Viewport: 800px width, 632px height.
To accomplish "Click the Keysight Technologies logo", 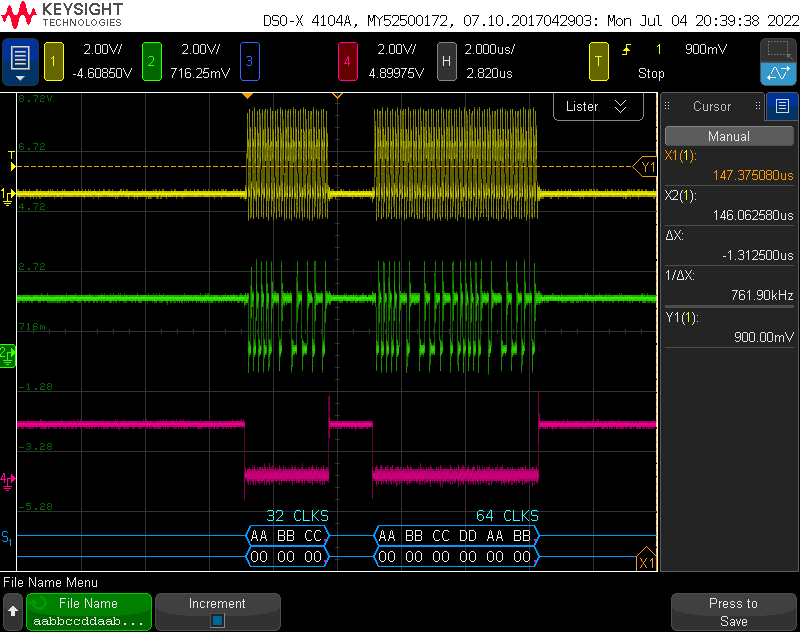I will pyautogui.click(x=62, y=15).
